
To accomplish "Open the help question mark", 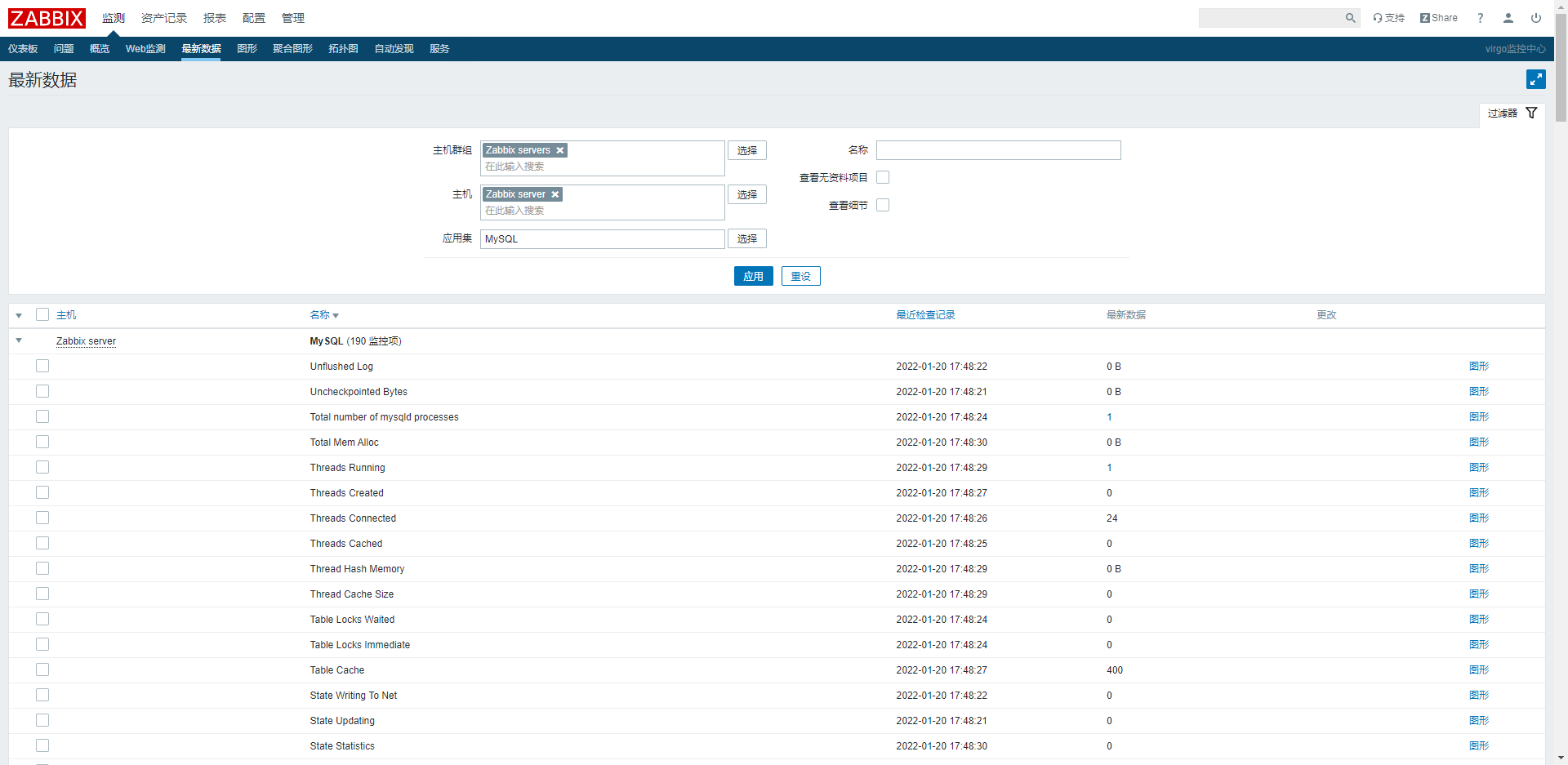I will tap(1480, 18).
